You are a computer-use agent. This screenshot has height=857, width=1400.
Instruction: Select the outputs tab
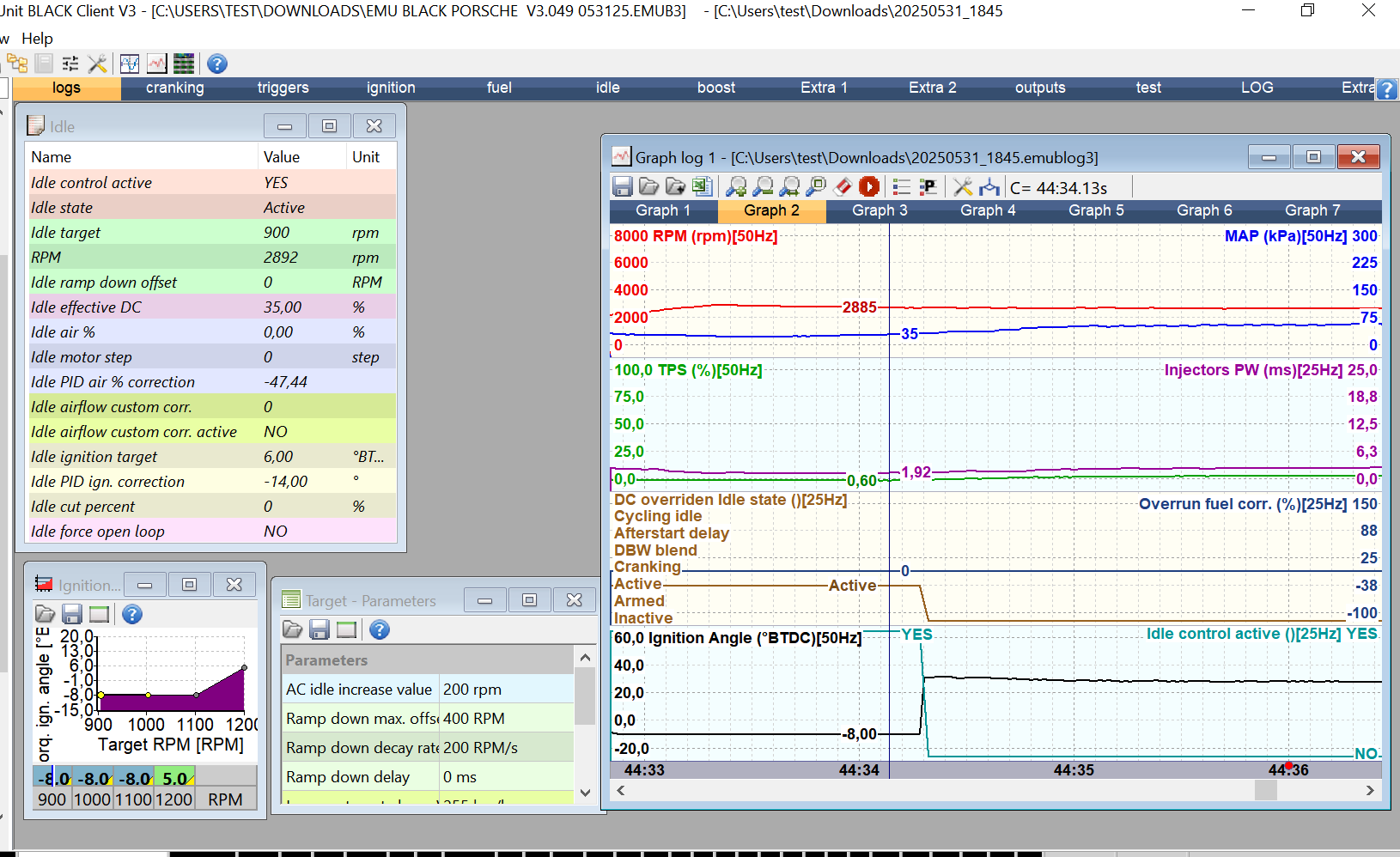[1040, 88]
